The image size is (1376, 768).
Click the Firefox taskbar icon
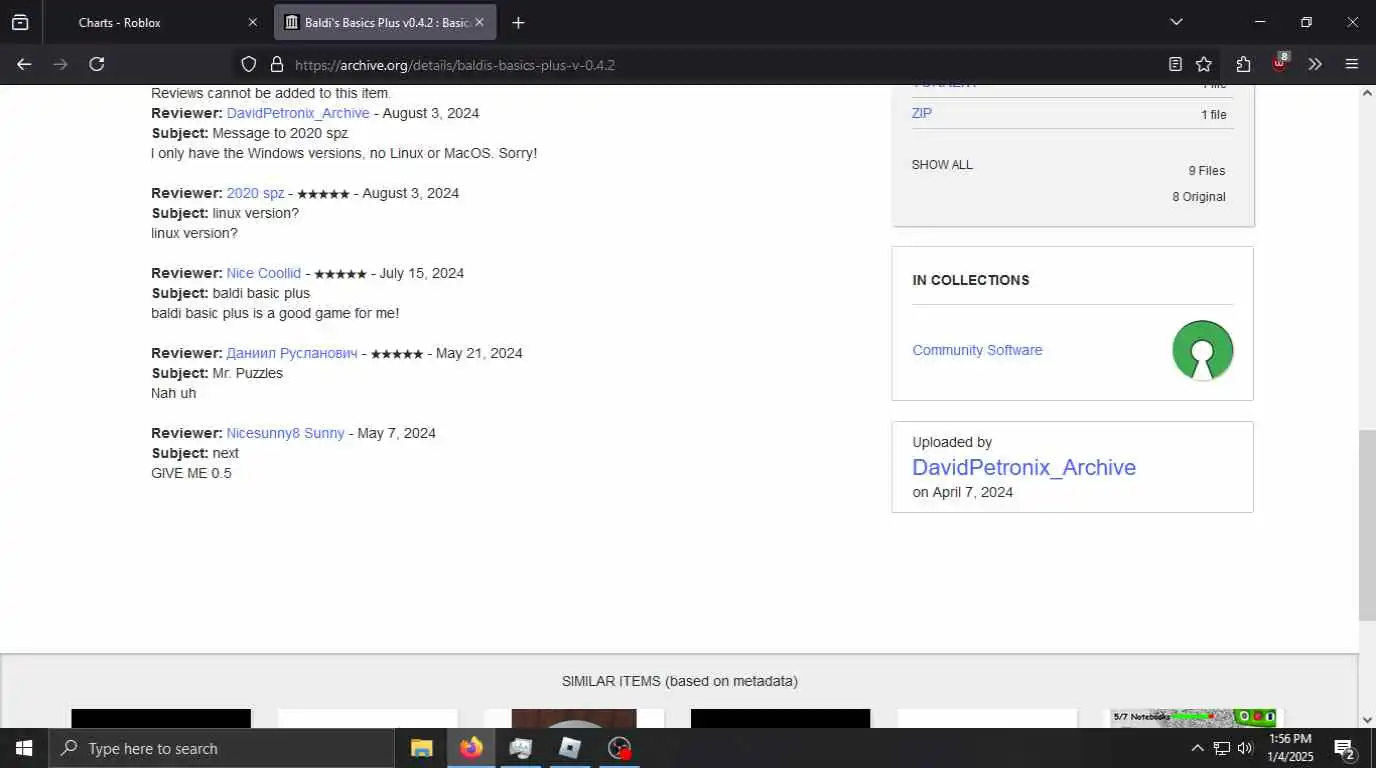point(471,748)
